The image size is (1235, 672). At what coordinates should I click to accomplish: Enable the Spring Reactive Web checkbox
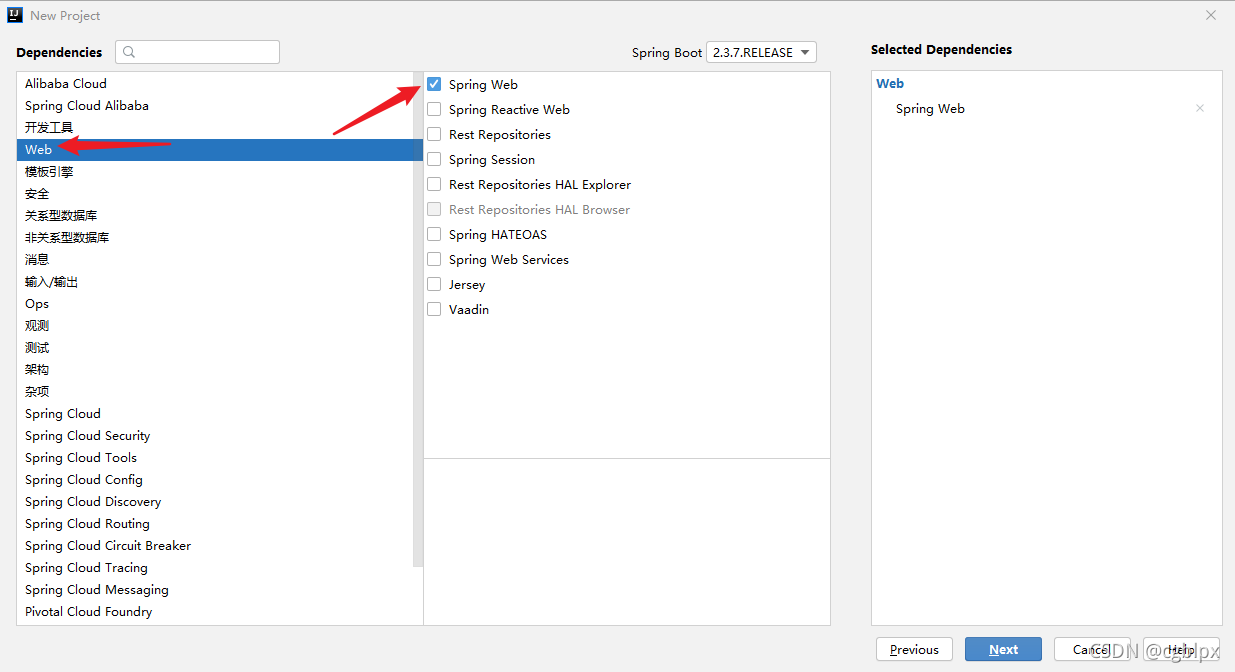434,109
